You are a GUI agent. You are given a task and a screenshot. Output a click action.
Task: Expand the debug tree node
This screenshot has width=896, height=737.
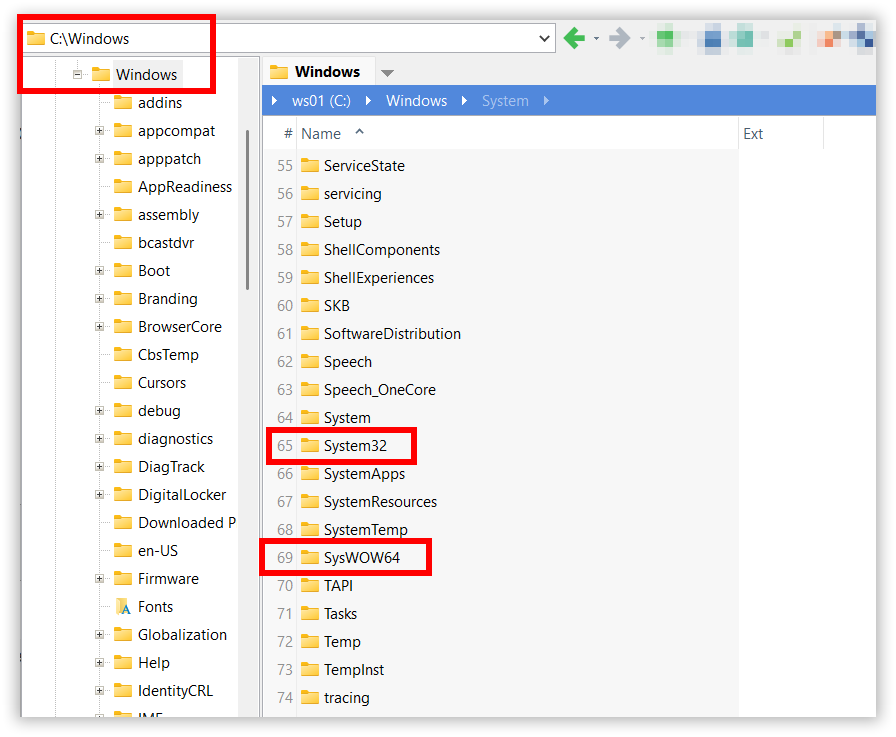point(99,411)
